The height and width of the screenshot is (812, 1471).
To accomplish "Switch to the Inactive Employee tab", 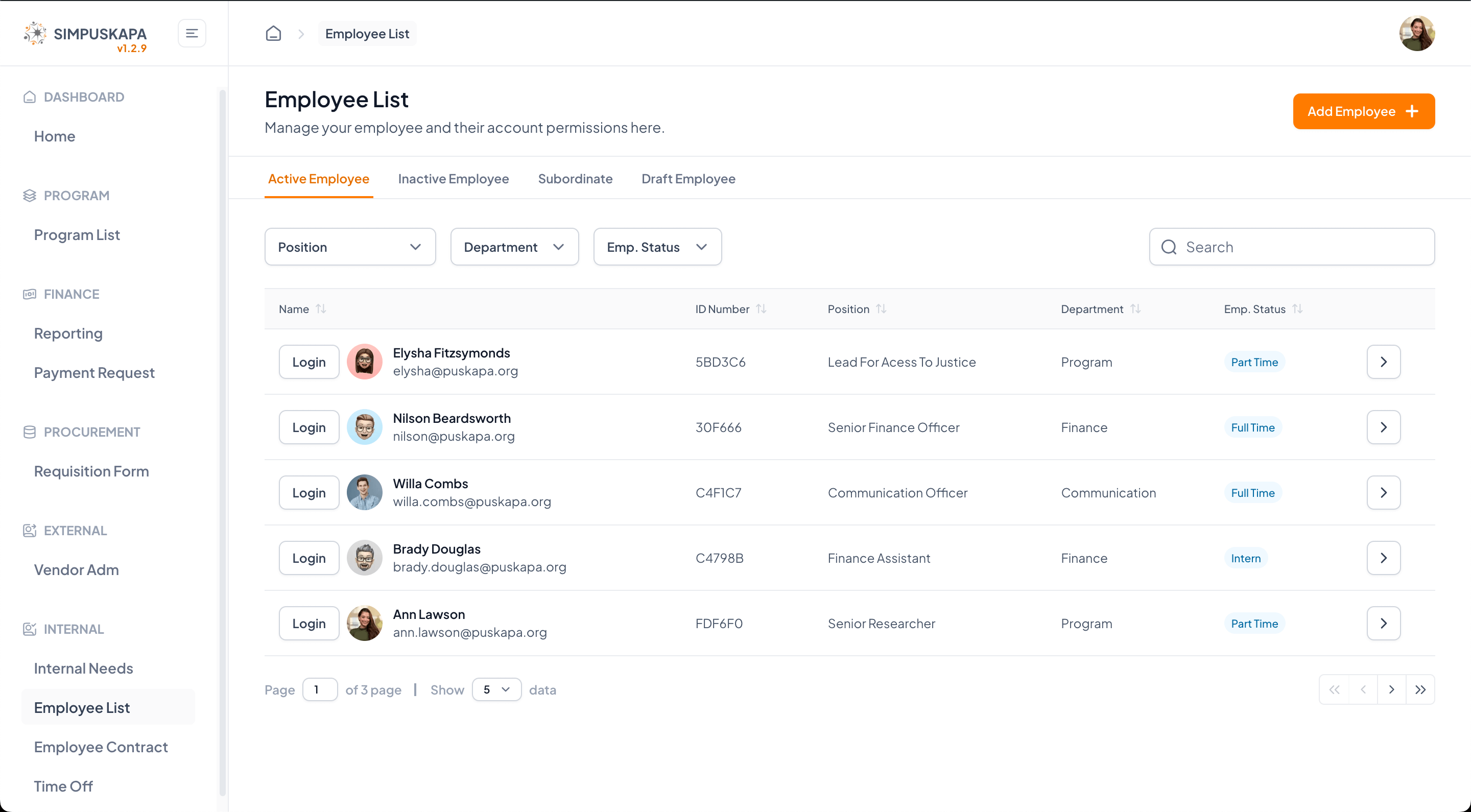I will 454,178.
